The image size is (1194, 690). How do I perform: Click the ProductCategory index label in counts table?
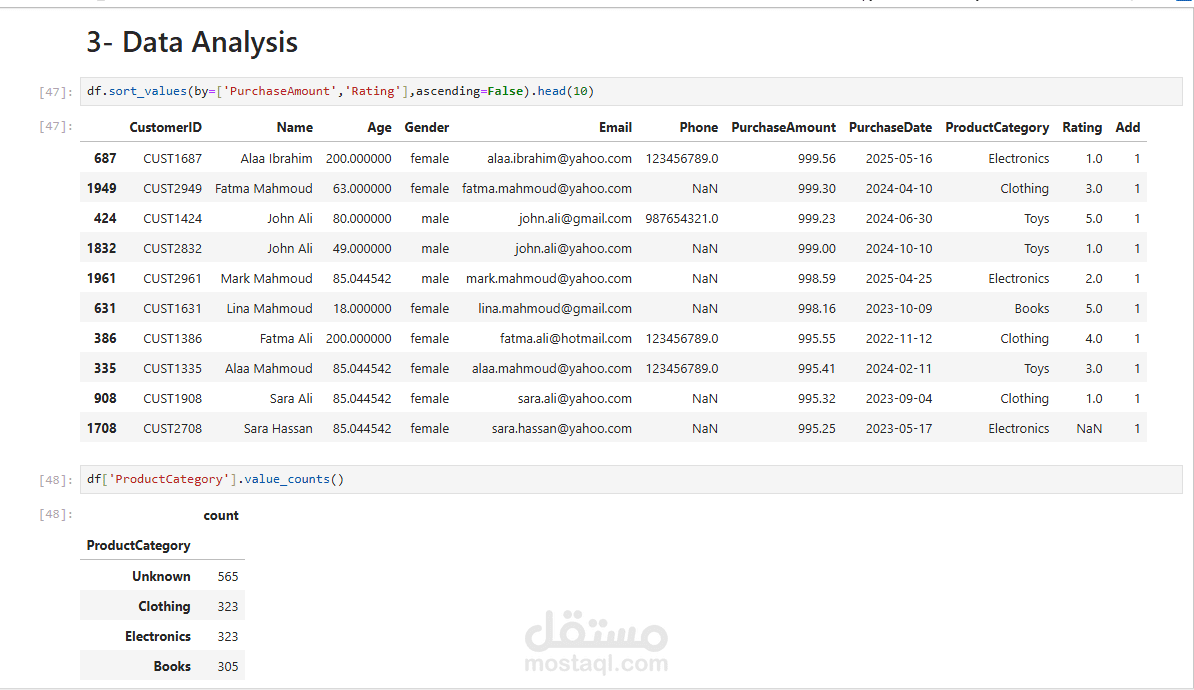139,545
